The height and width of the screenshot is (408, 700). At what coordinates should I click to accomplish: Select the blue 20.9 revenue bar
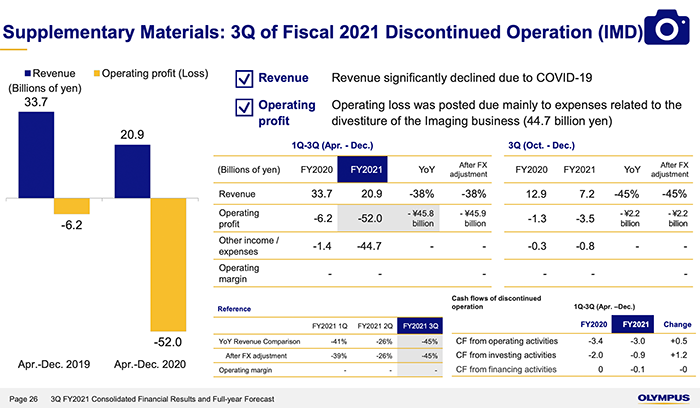coord(131,170)
